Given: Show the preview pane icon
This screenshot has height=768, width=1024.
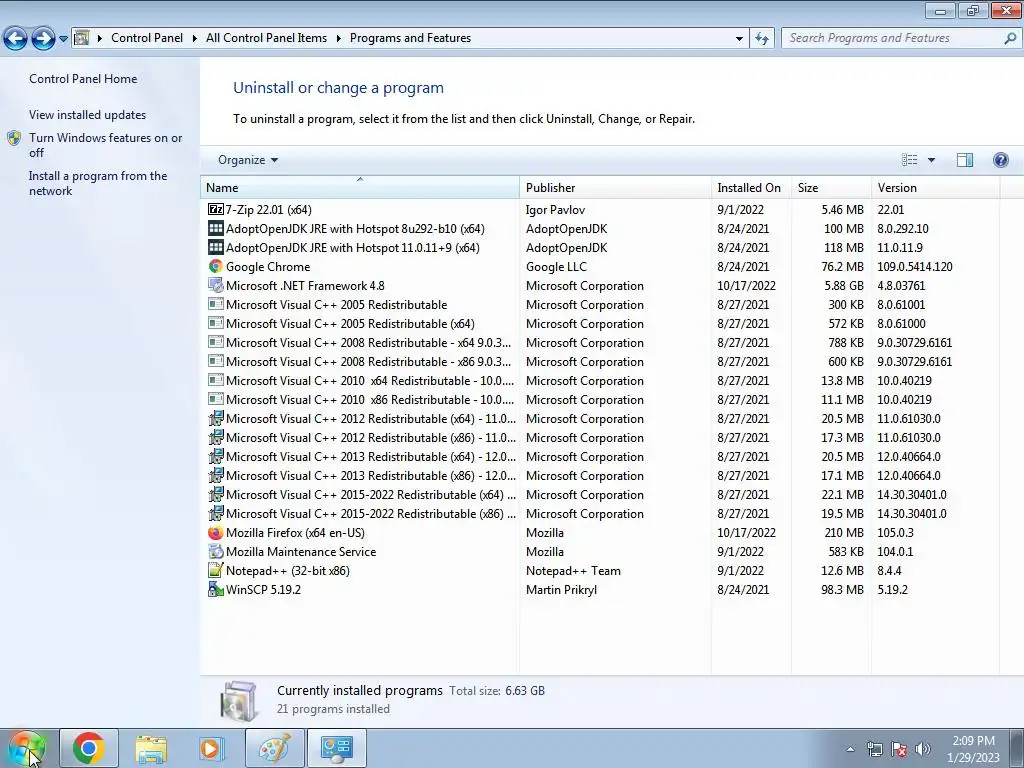Looking at the screenshot, I should 965,160.
